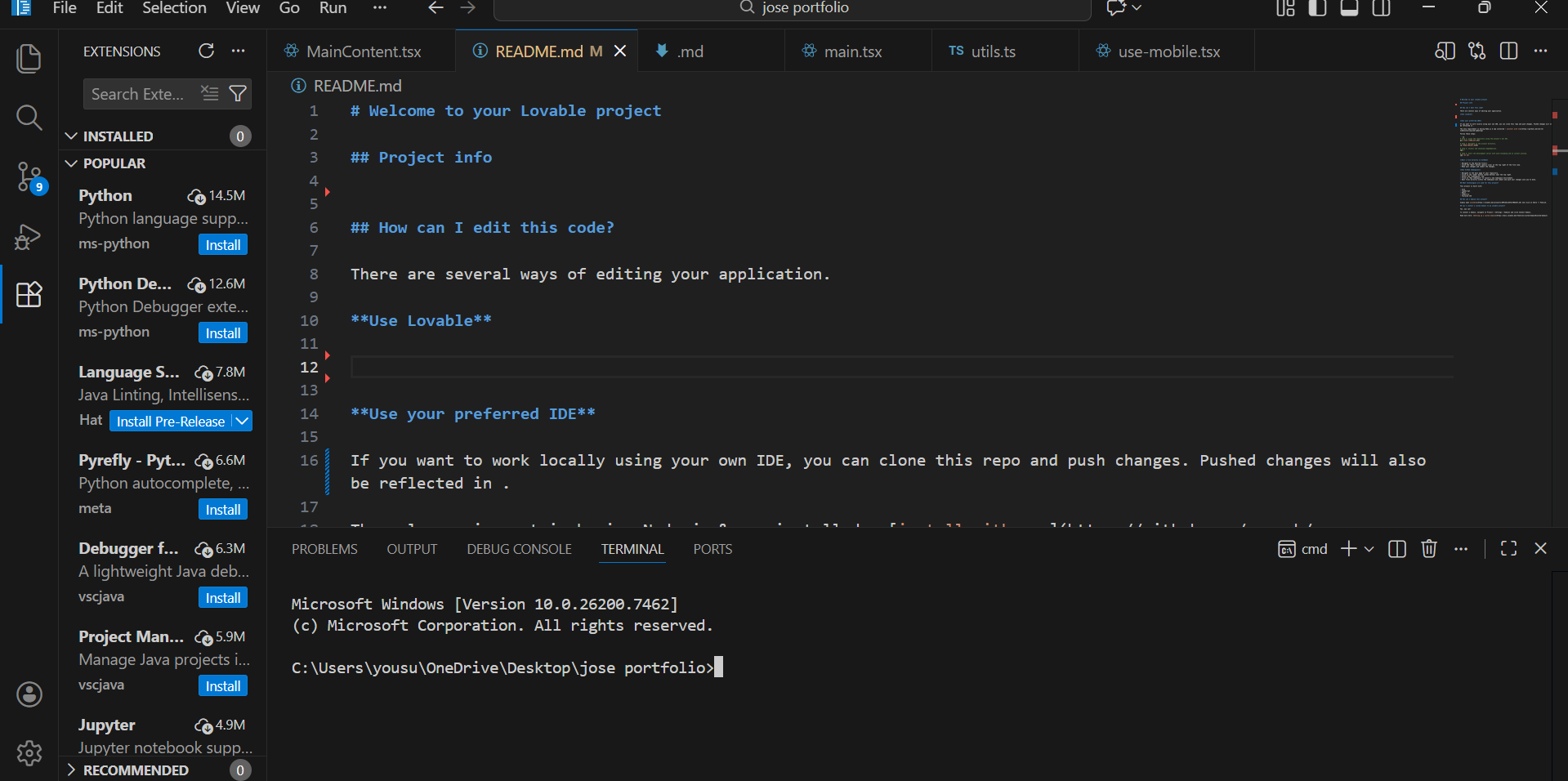Open the Source Control view
This screenshot has height=781, width=1568.
(29, 178)
